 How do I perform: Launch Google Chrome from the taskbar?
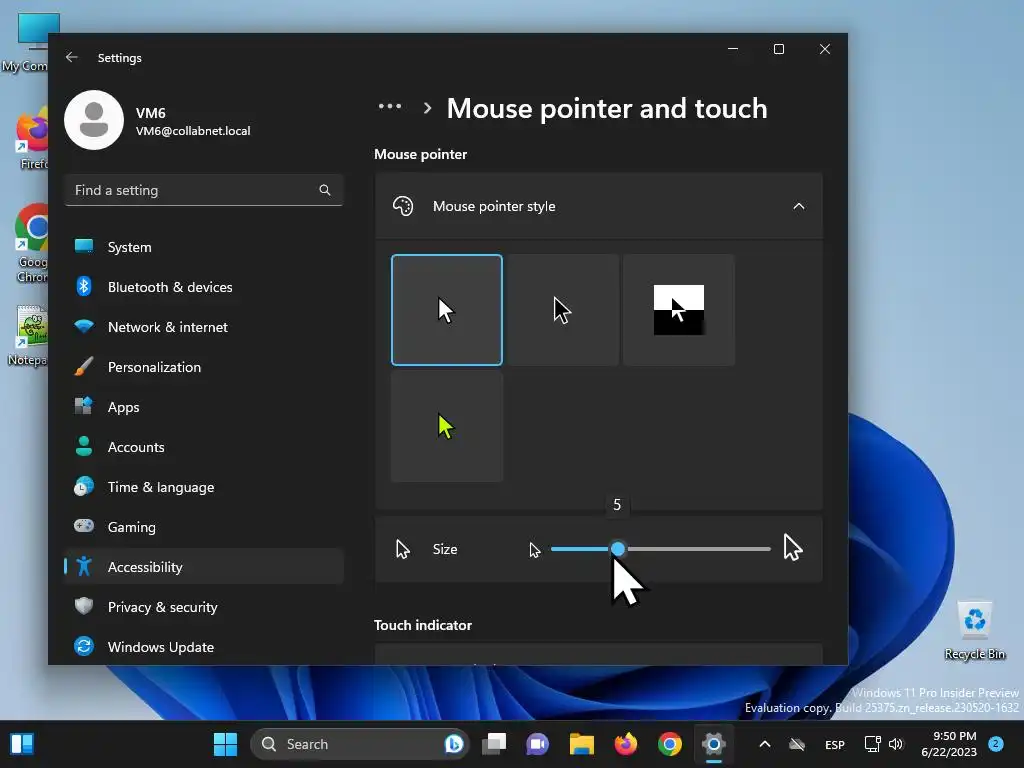[x=670, y=744]
